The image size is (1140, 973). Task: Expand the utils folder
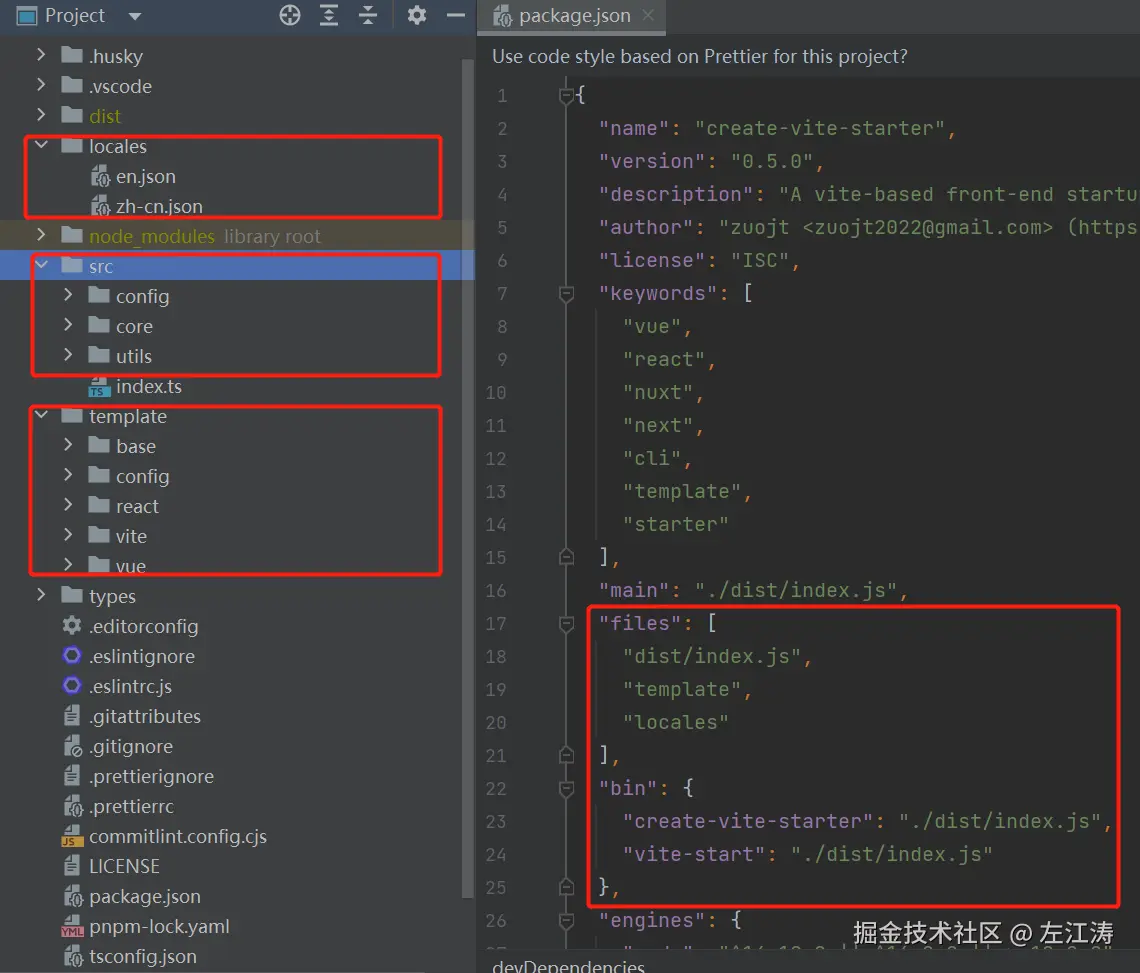click(68, 355)
